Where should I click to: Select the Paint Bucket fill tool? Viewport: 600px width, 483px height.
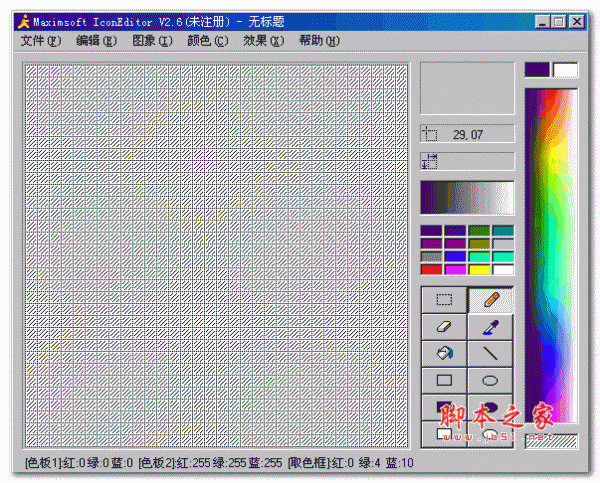tap(444, 354)
